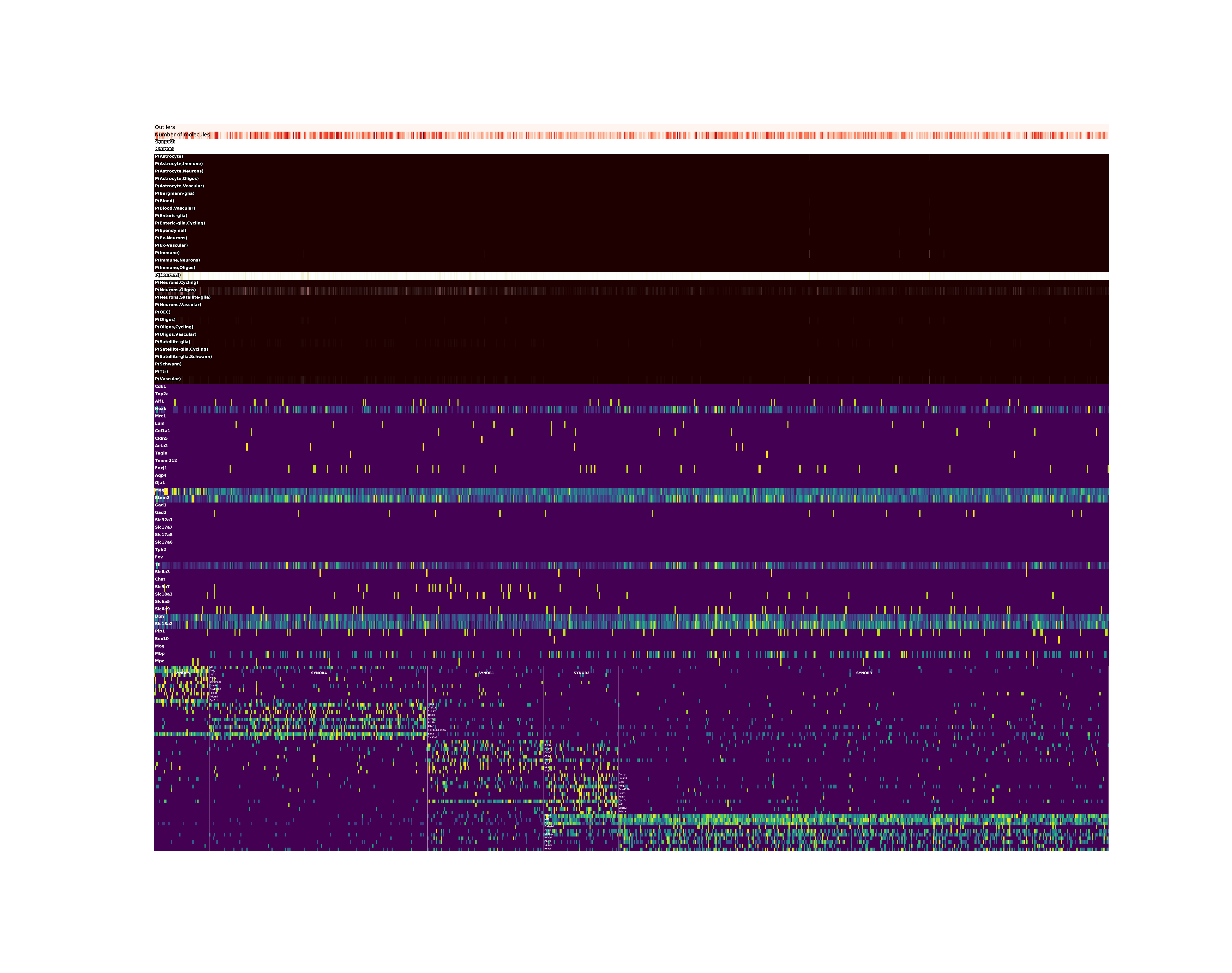The height and width of the screenshot is (973, 1232).
Task: Select the 'Slc18a3' gene label
Action: click(x=163, y=594)
